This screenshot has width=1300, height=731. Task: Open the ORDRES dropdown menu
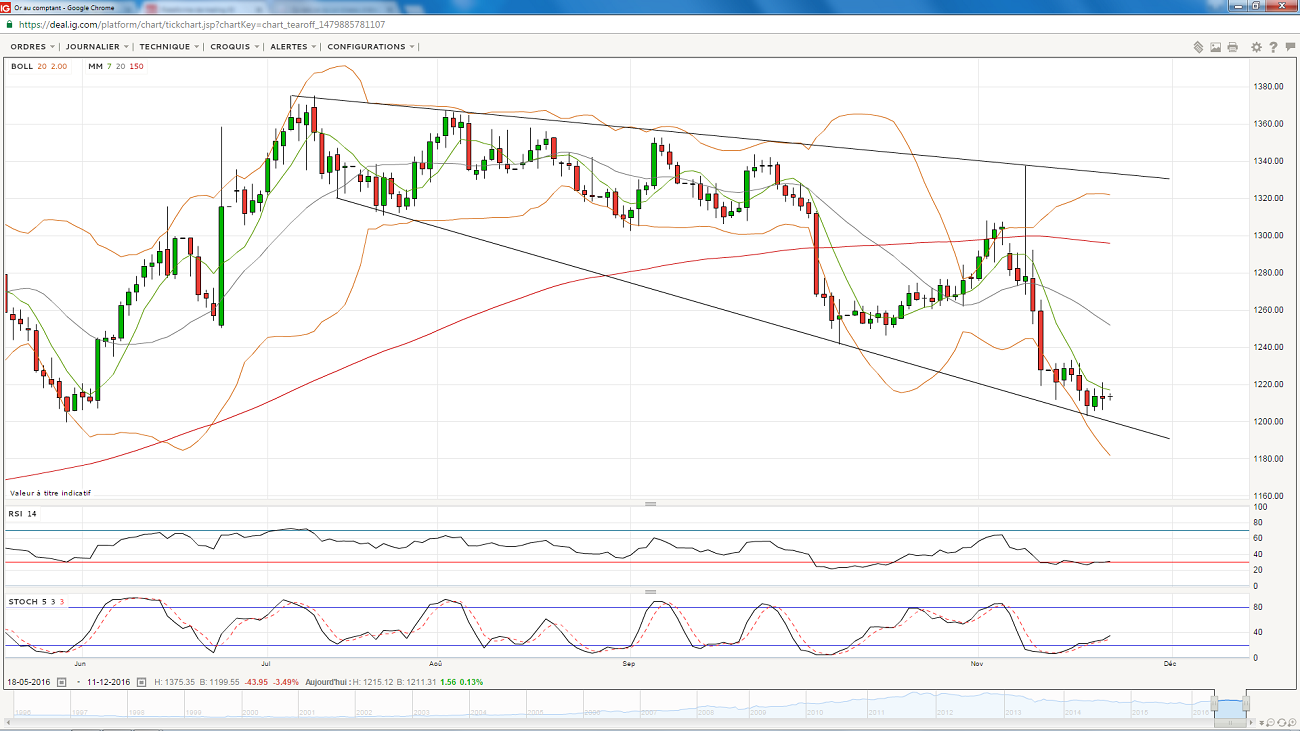click(x=32, y=47)
